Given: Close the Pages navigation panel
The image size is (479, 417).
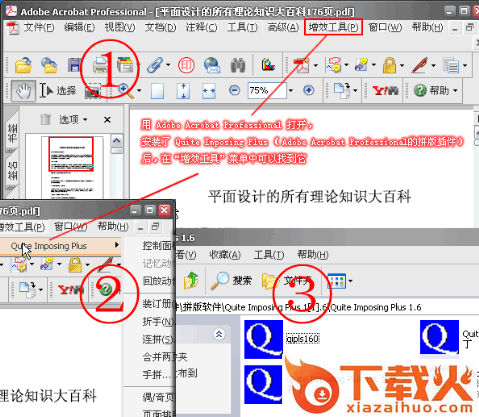Looking at the screenshot, I should tap(107, 120).
